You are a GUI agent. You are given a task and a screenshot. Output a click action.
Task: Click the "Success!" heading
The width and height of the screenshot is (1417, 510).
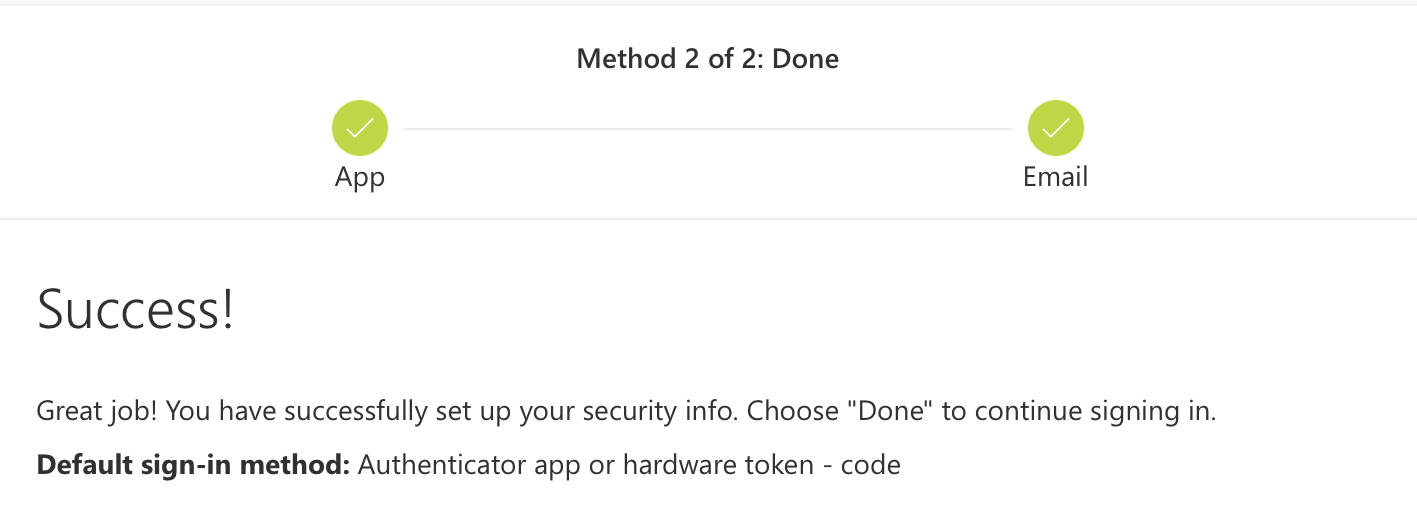point(136,308)
